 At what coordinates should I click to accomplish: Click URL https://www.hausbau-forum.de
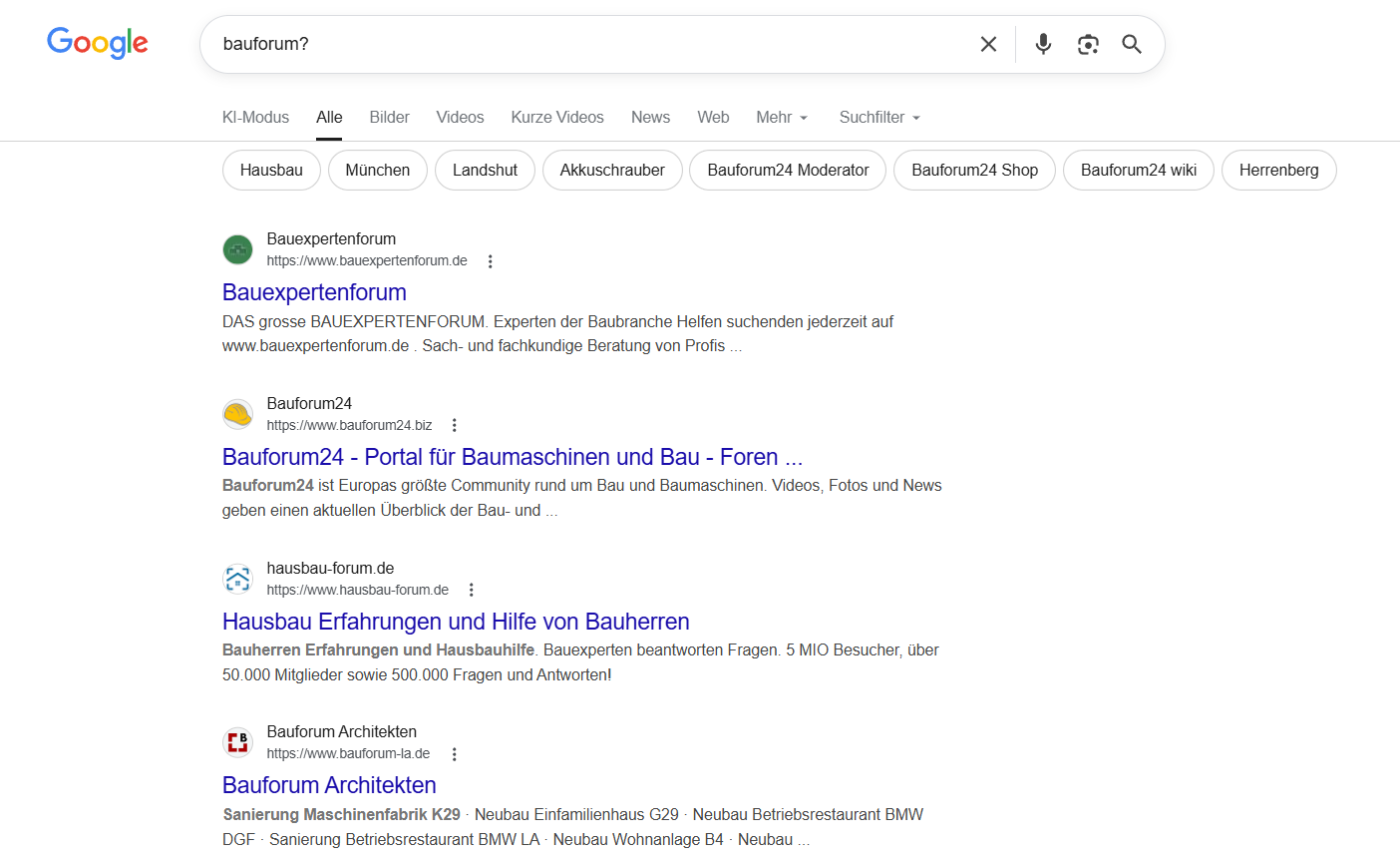358,590
